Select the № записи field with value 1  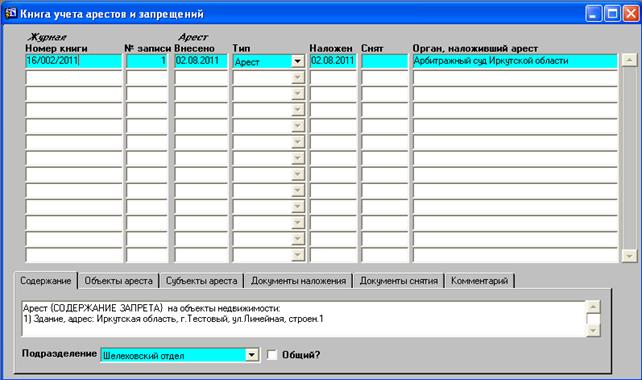click(147, 61)
